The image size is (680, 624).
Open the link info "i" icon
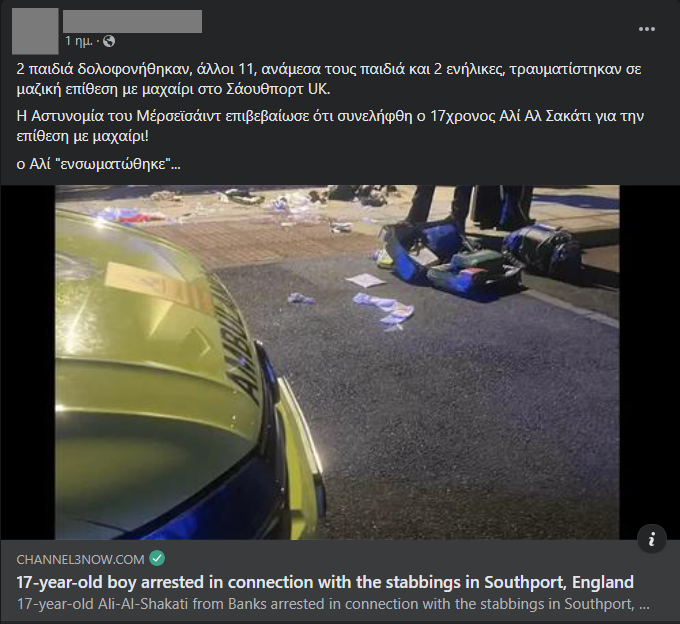pos(651,539)
